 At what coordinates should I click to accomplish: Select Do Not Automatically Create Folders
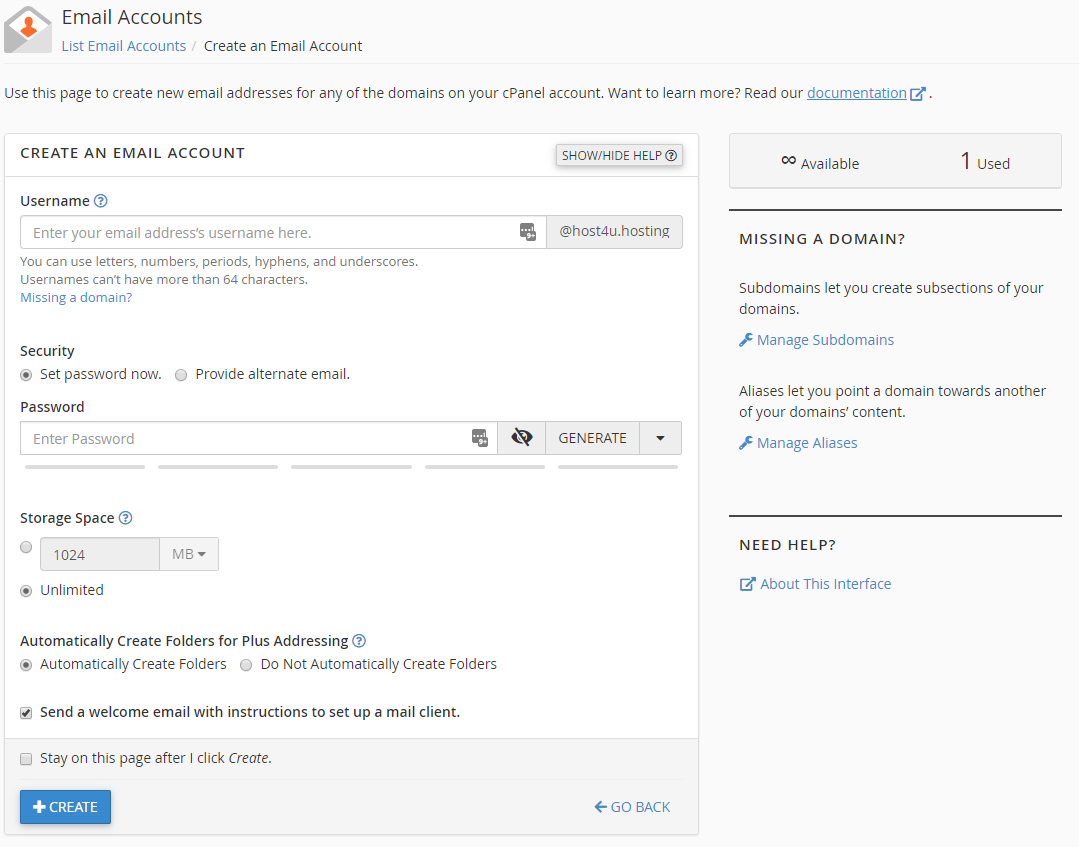coord(246,664)
